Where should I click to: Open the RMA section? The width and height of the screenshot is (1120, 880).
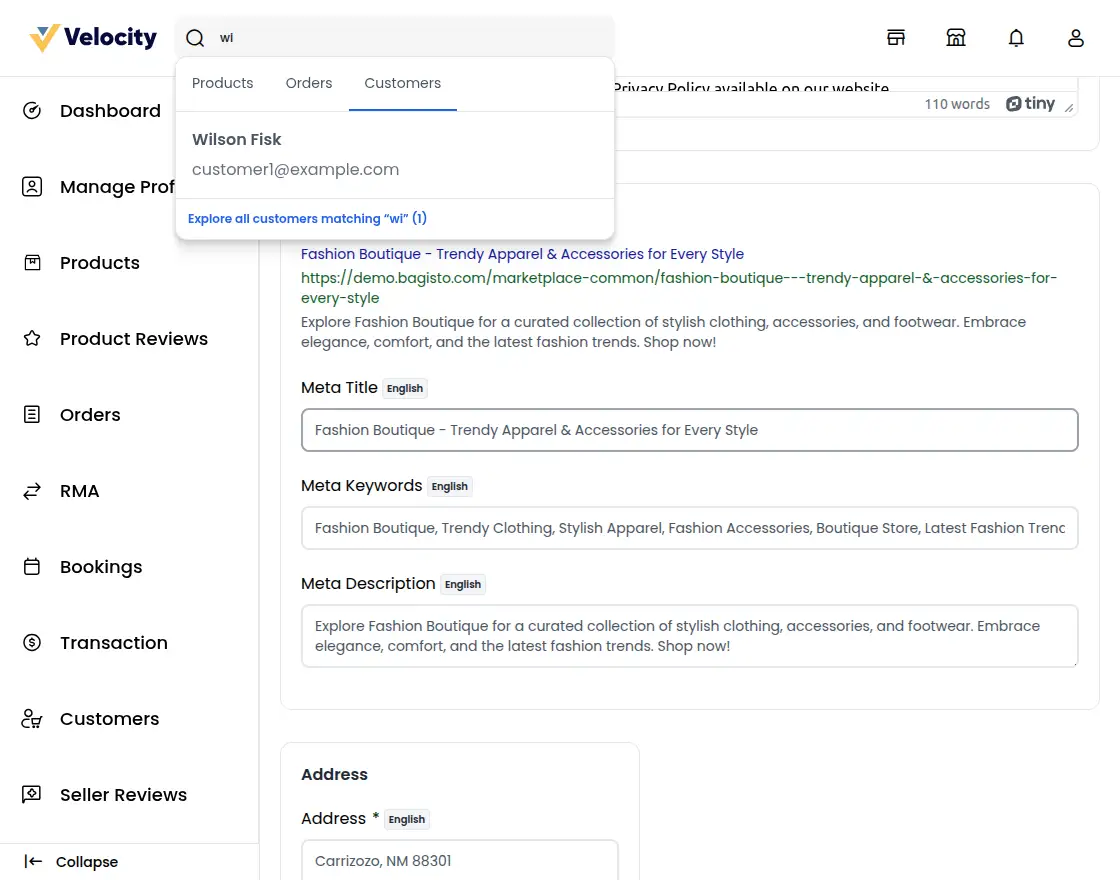pyautogui.click(x=79, y=491)
